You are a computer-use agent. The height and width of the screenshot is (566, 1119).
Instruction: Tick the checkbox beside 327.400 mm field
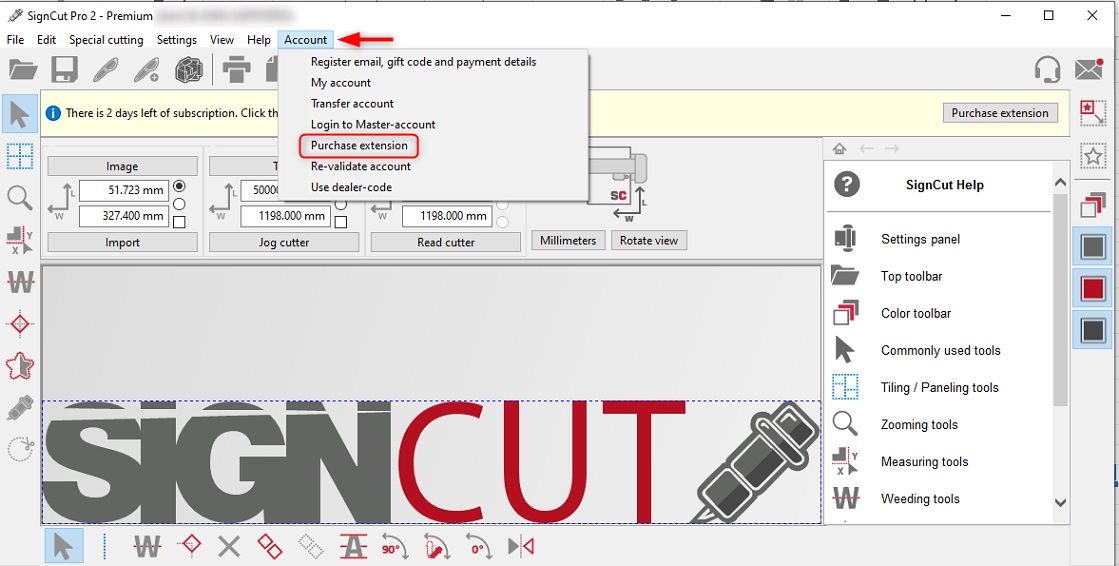coord(179,222)
